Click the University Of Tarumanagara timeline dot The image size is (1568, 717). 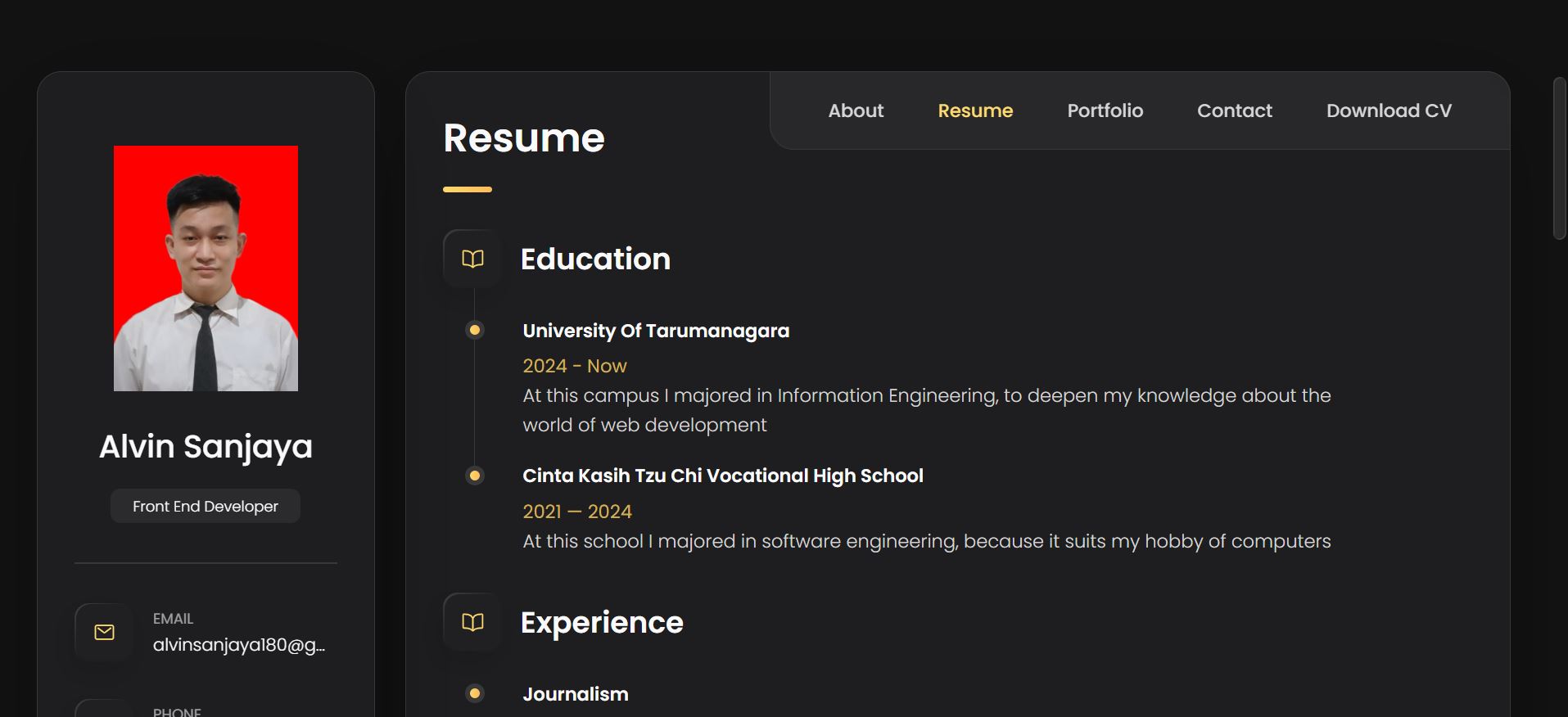pos(474,330)
